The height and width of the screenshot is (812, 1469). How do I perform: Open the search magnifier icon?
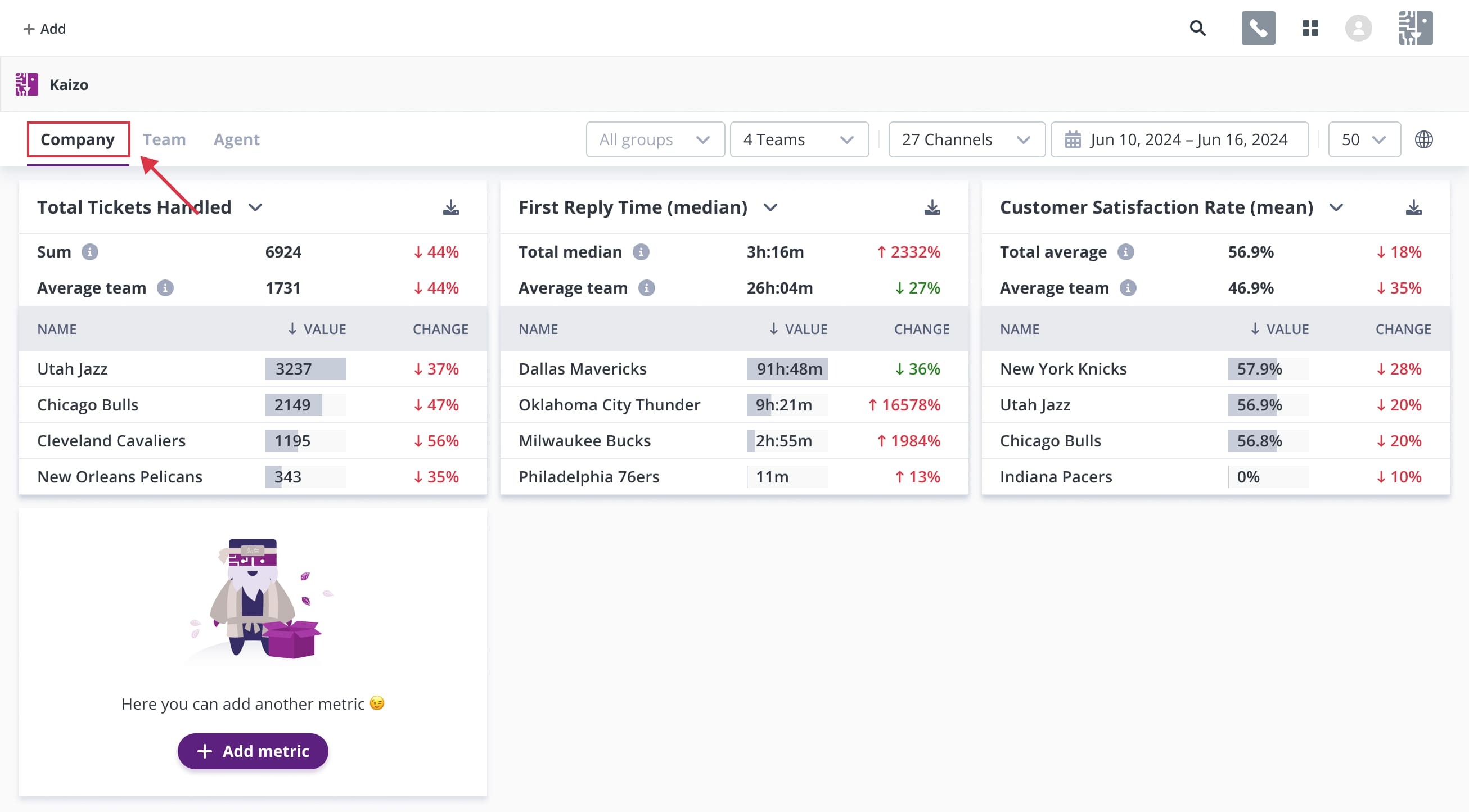(1197, 28)
